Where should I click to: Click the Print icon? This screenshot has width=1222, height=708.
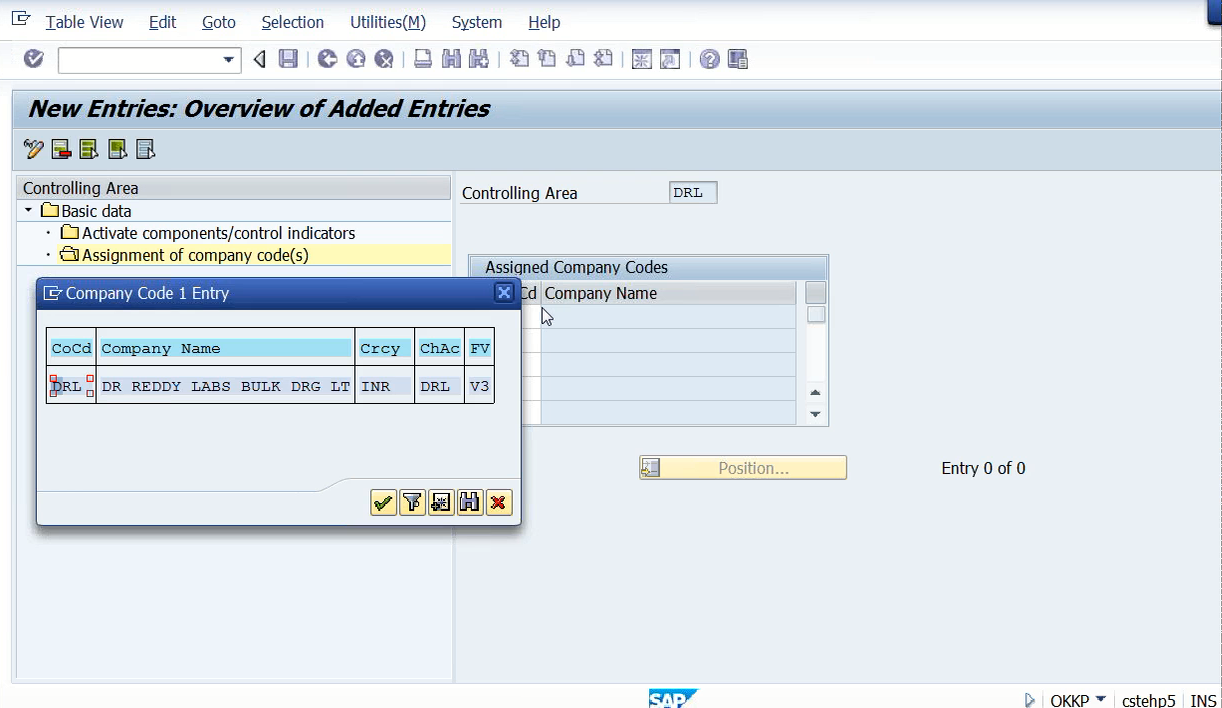(x=423, y=60)
